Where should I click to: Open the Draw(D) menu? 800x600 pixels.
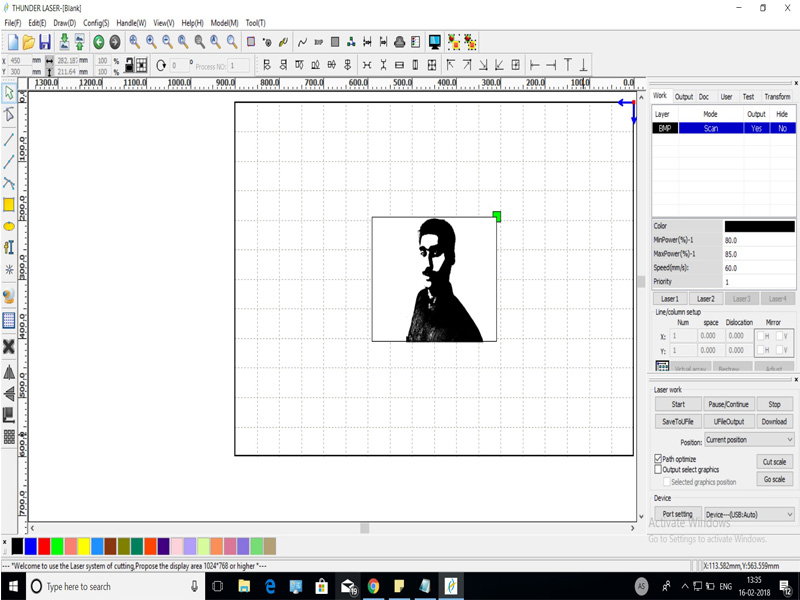tap(64, 22)
